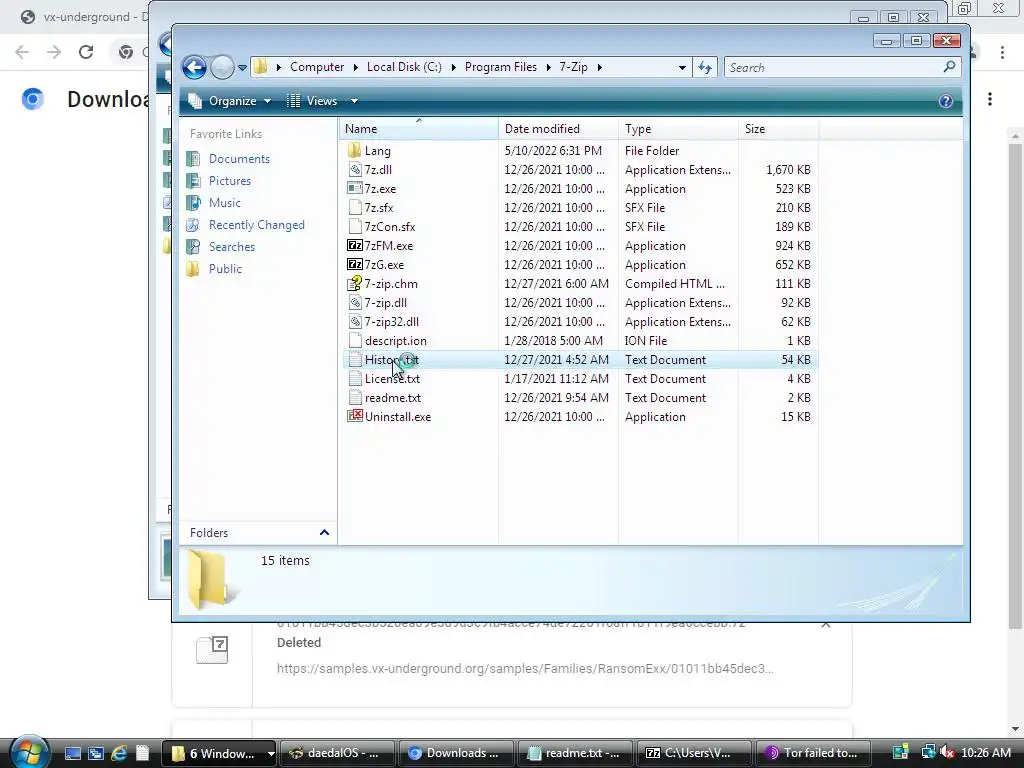Viewport: 1024px width, 768px height.
Task: Expand arrow after Program Files breadcrumb
Action: [x=548, y=67]
